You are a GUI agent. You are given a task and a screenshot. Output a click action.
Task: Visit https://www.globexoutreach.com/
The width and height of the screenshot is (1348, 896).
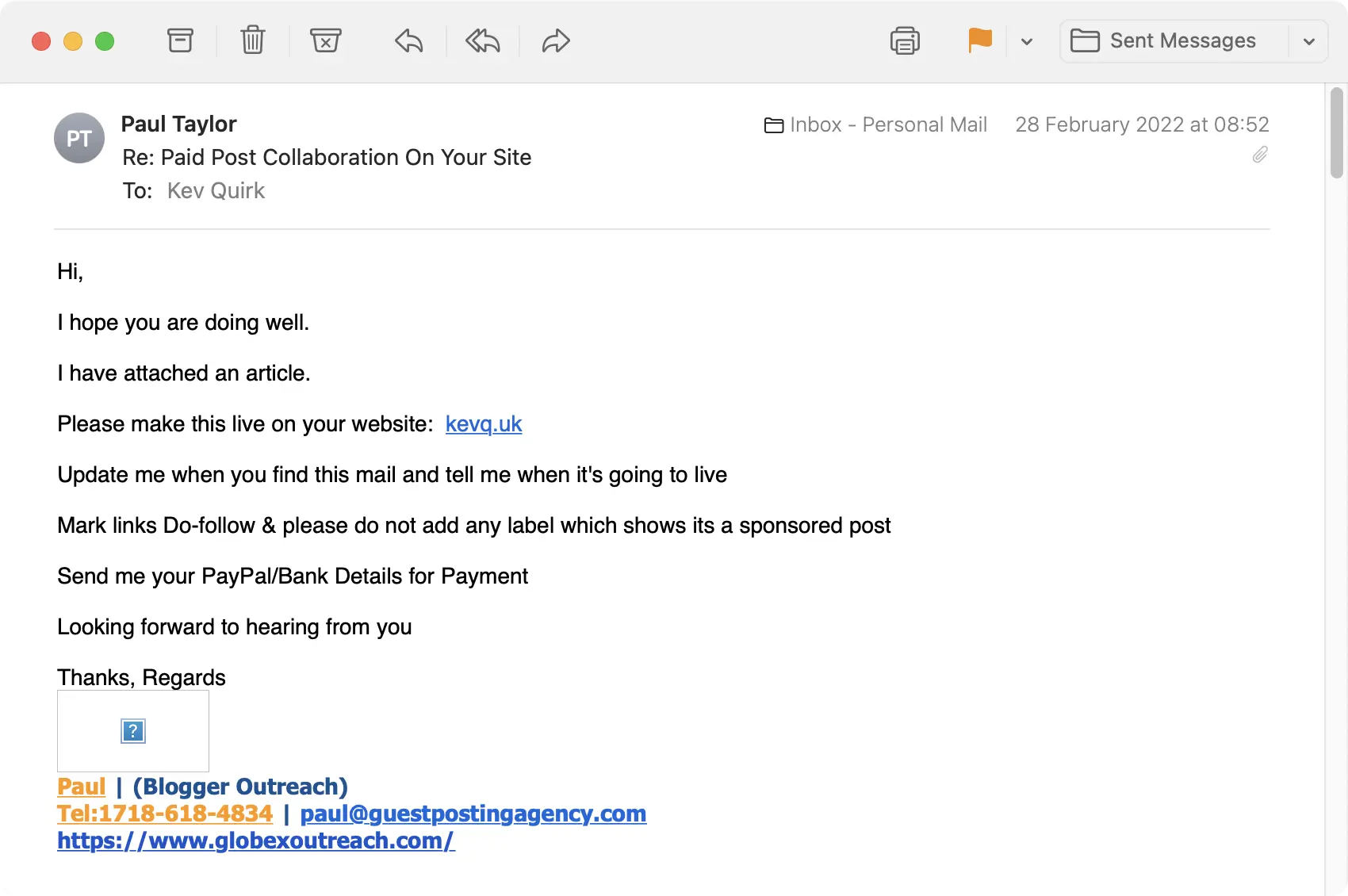click(255, 840)
